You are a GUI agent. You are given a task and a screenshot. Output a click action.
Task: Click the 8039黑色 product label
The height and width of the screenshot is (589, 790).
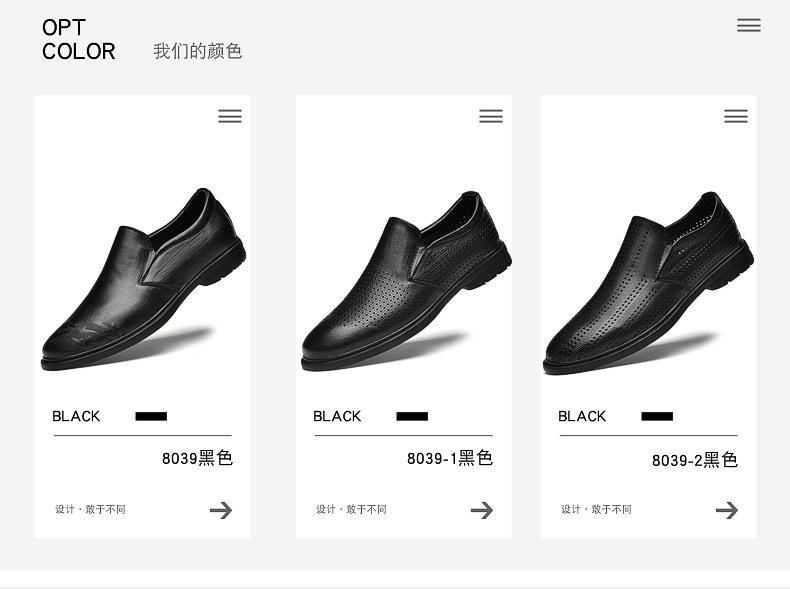coord(197,458)
